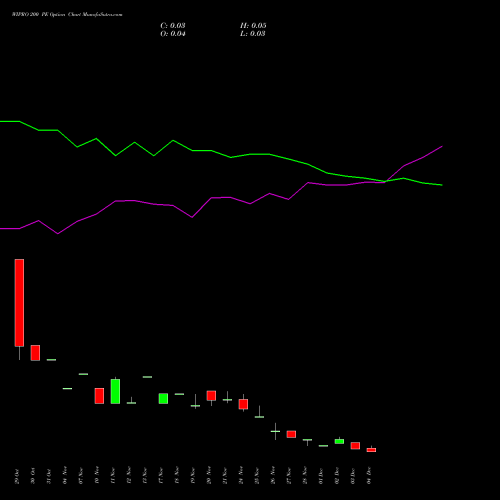
Task: Click the WIPRO 200 PE Options chart title
Action: pyautogui.click(x=67, y=15)
